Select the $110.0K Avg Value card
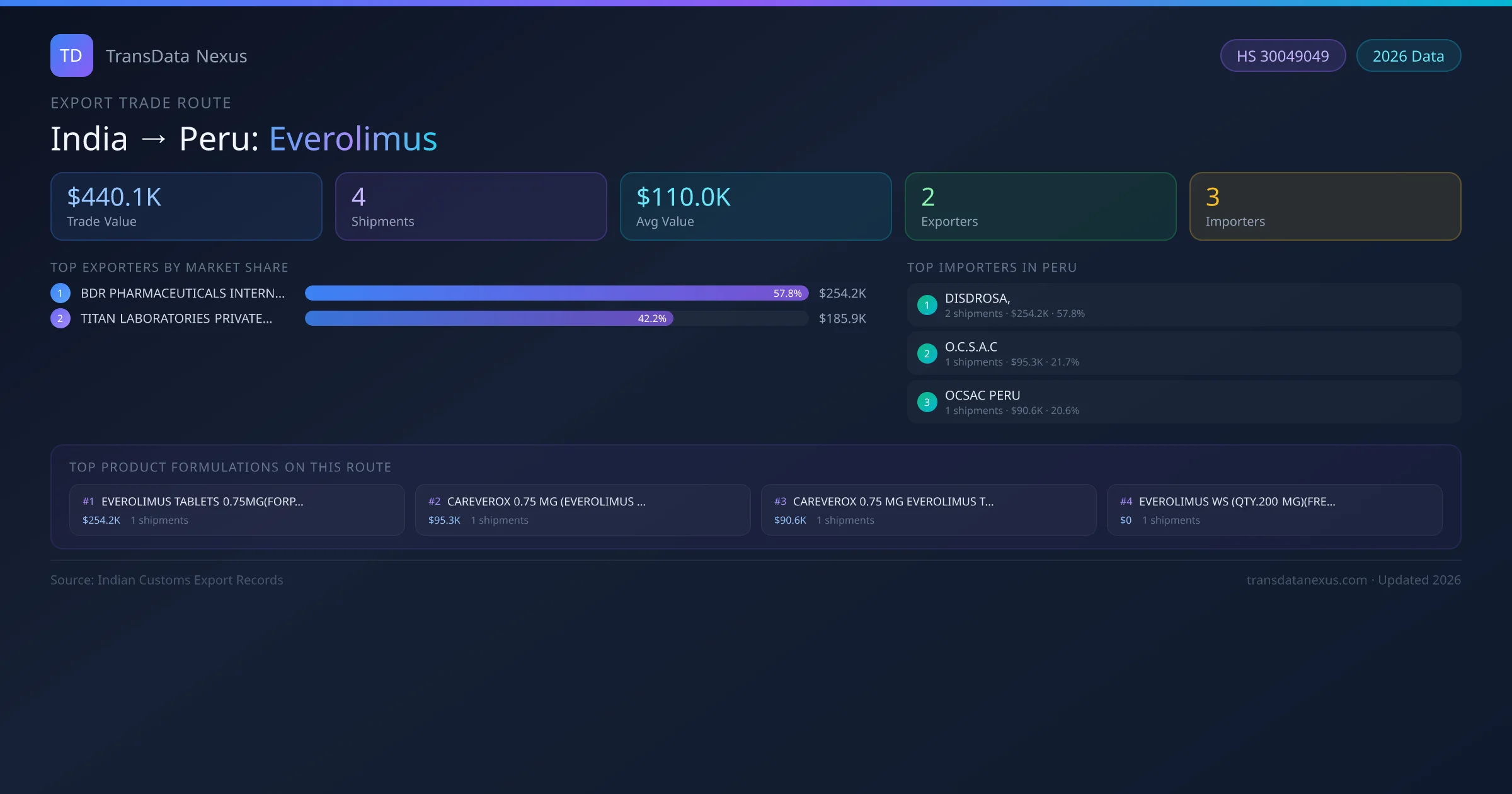This screenshot has height=794, width=1512. click(755, 207)
